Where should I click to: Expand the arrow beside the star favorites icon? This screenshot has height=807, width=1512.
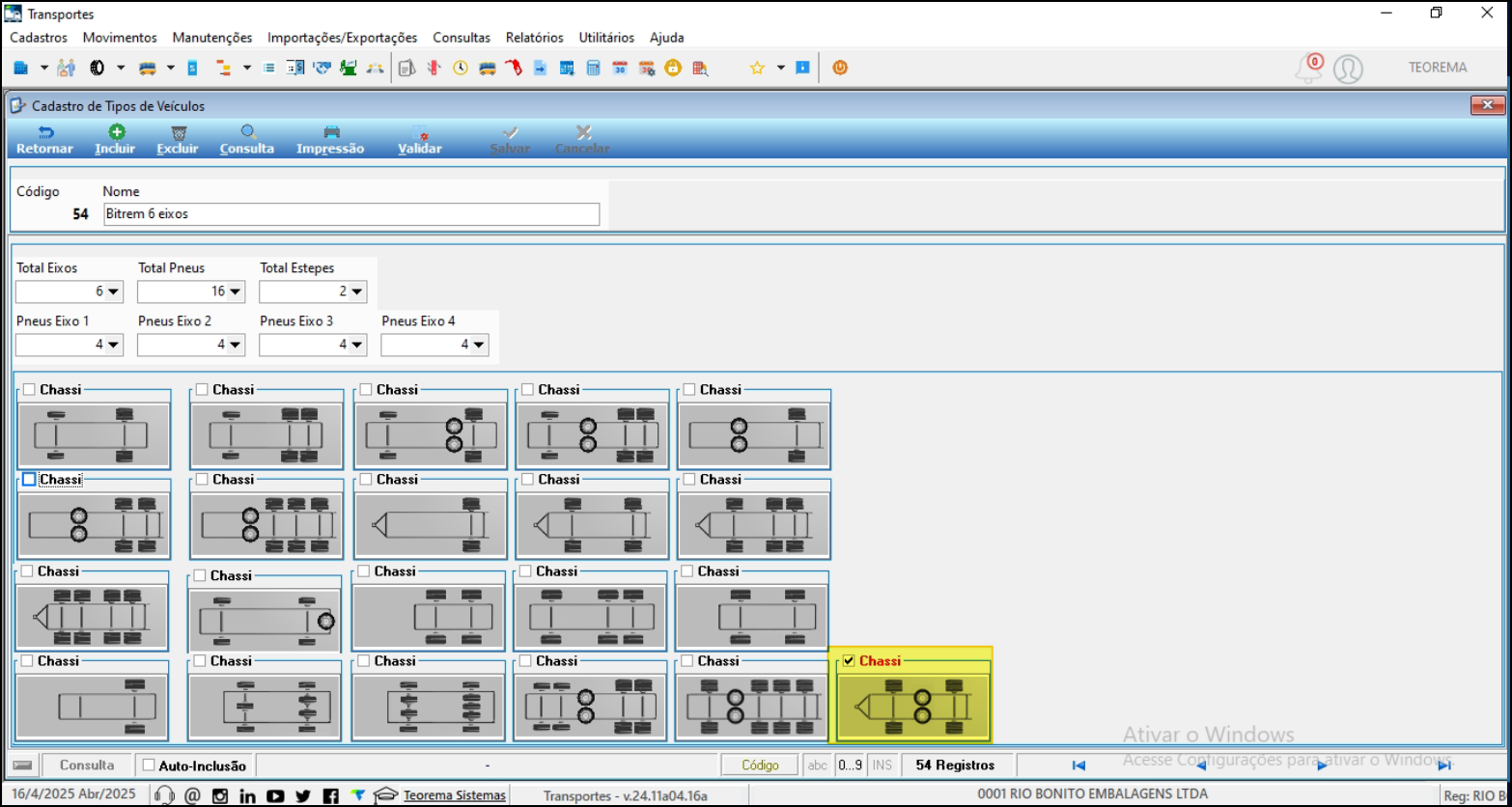click(781, 68)
